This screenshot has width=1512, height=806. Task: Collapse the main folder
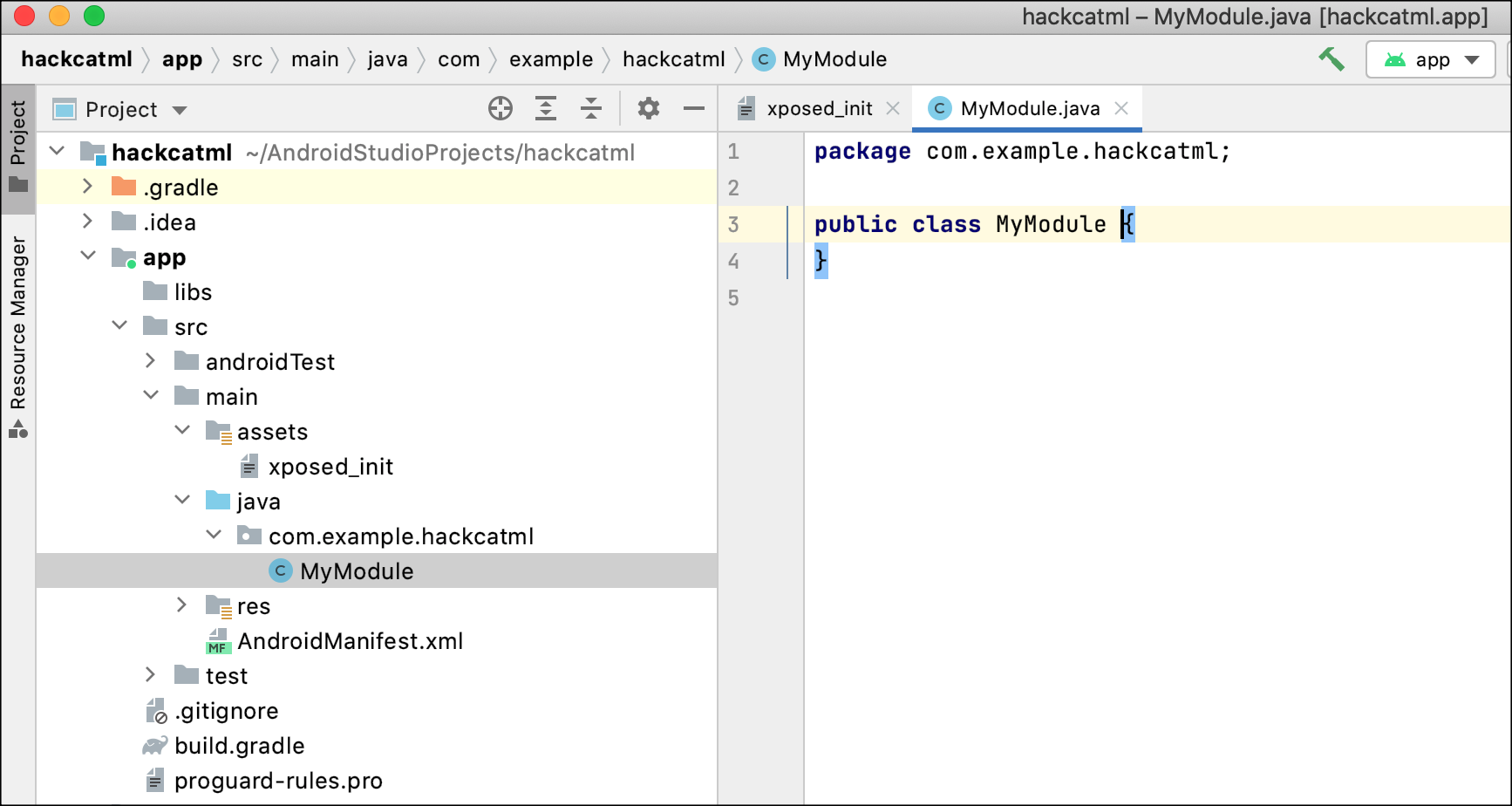151,396
